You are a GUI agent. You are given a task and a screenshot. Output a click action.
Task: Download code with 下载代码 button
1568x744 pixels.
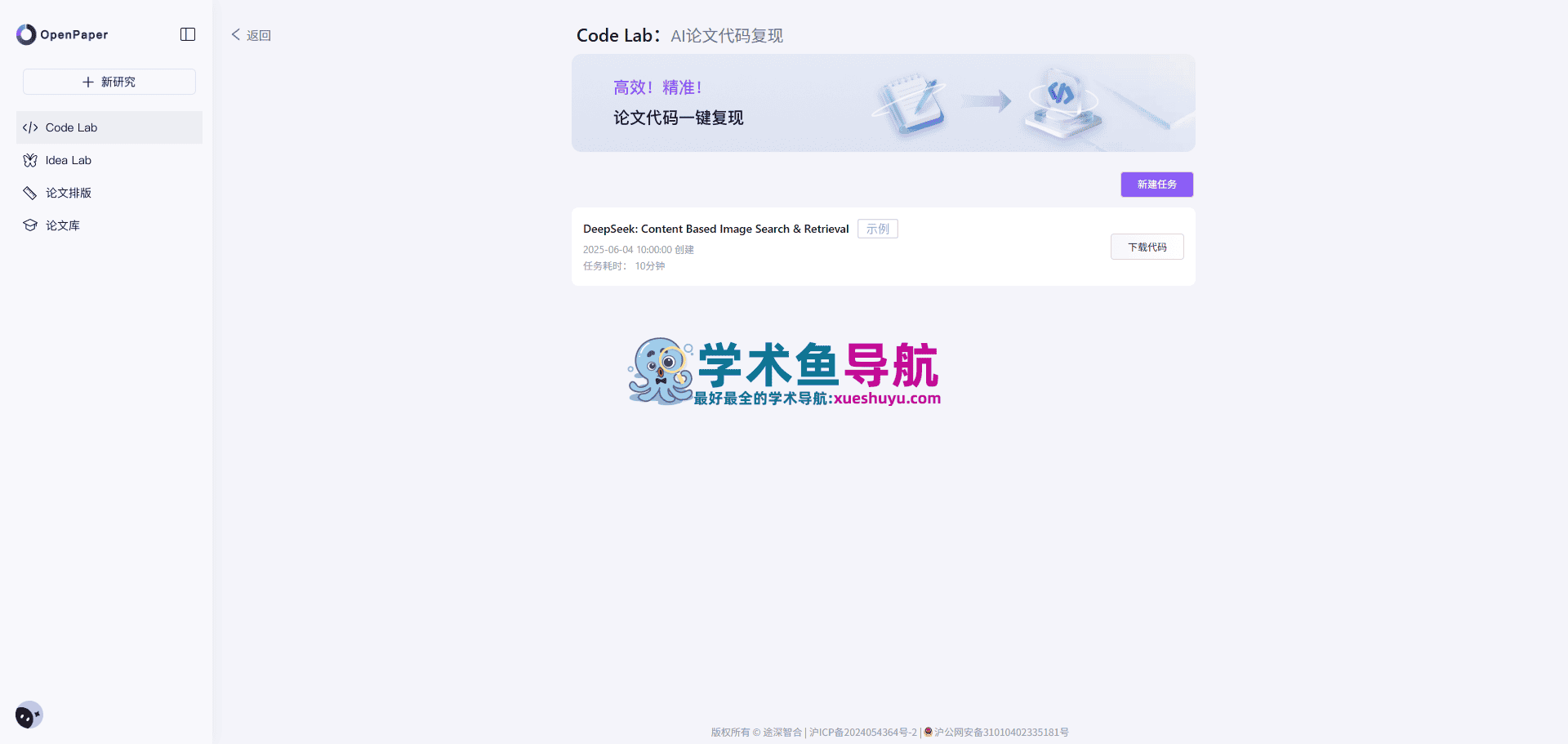1147,247
